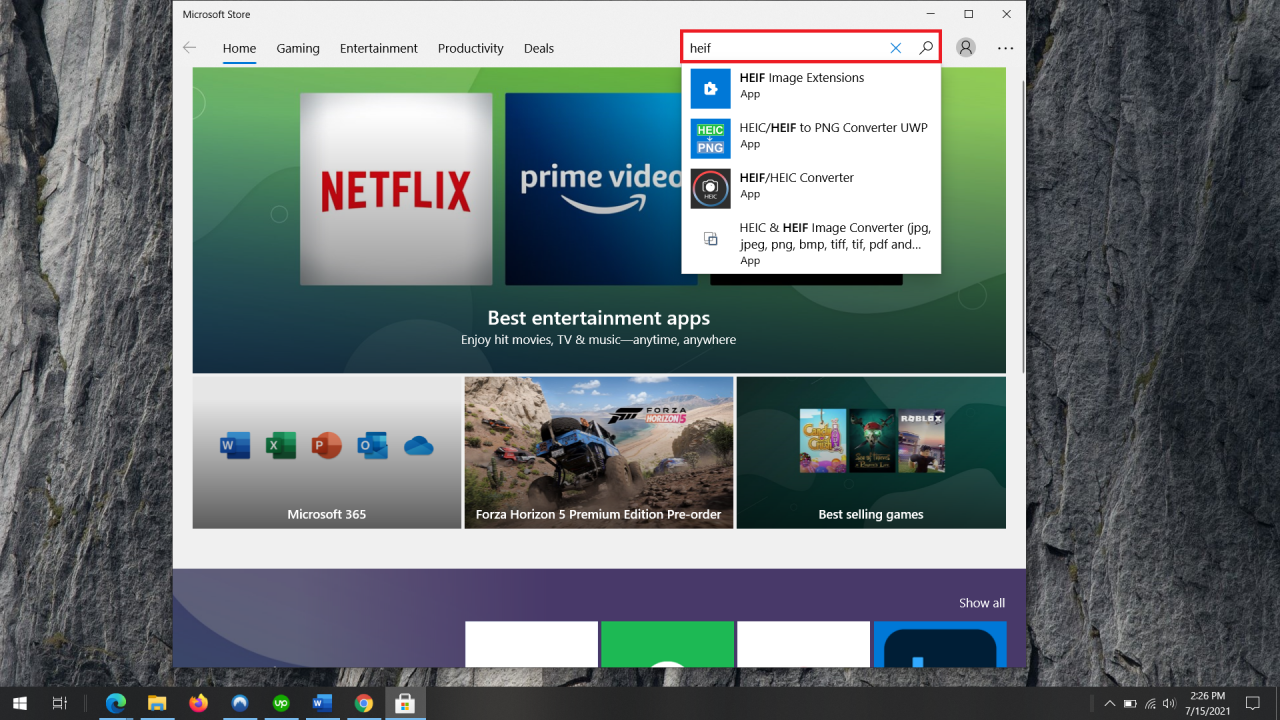Click the Show all link
Viewport: 1280px width, 720px height.
point(981,602)
